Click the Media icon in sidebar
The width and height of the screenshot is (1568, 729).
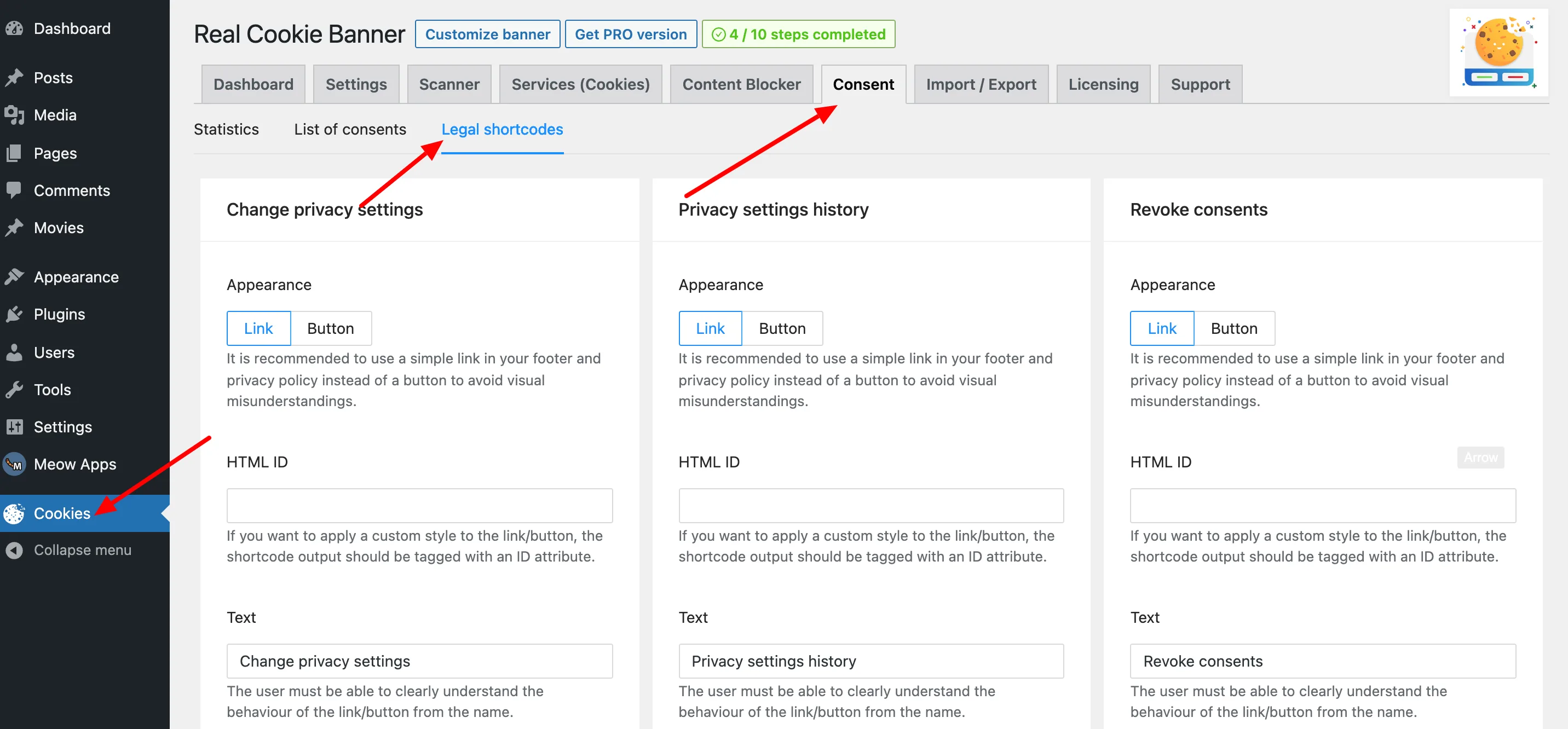[x=14, y=115]
